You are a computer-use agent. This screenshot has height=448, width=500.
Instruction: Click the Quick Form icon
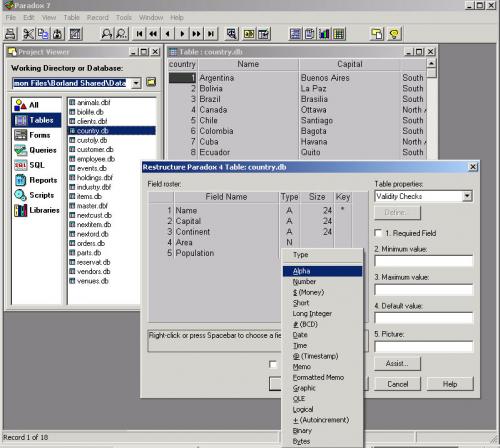point(295,34)
